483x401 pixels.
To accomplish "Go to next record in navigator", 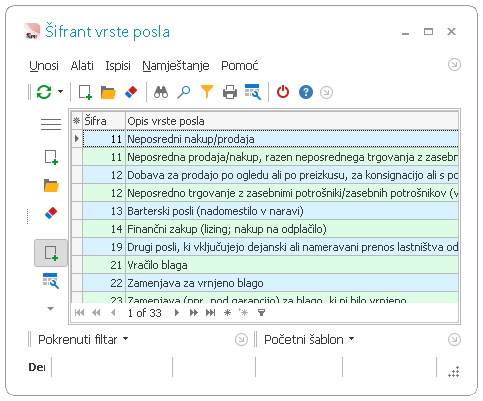I will pyautogui.click(x=177, y=313).
